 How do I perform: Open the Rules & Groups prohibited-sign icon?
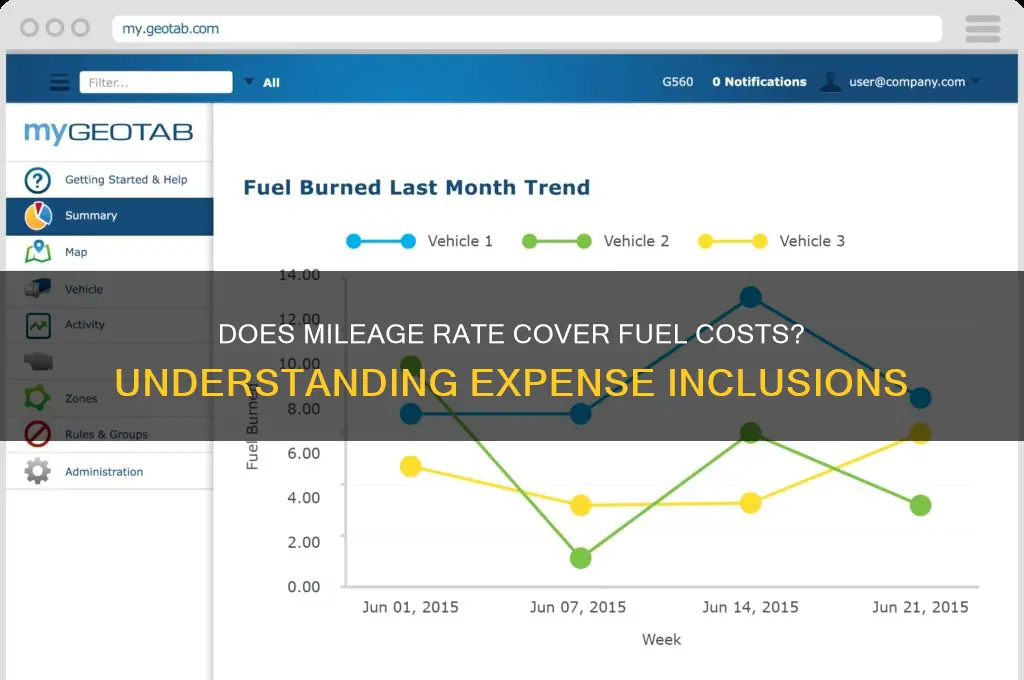pyautogui.click(x=37, y=434)
